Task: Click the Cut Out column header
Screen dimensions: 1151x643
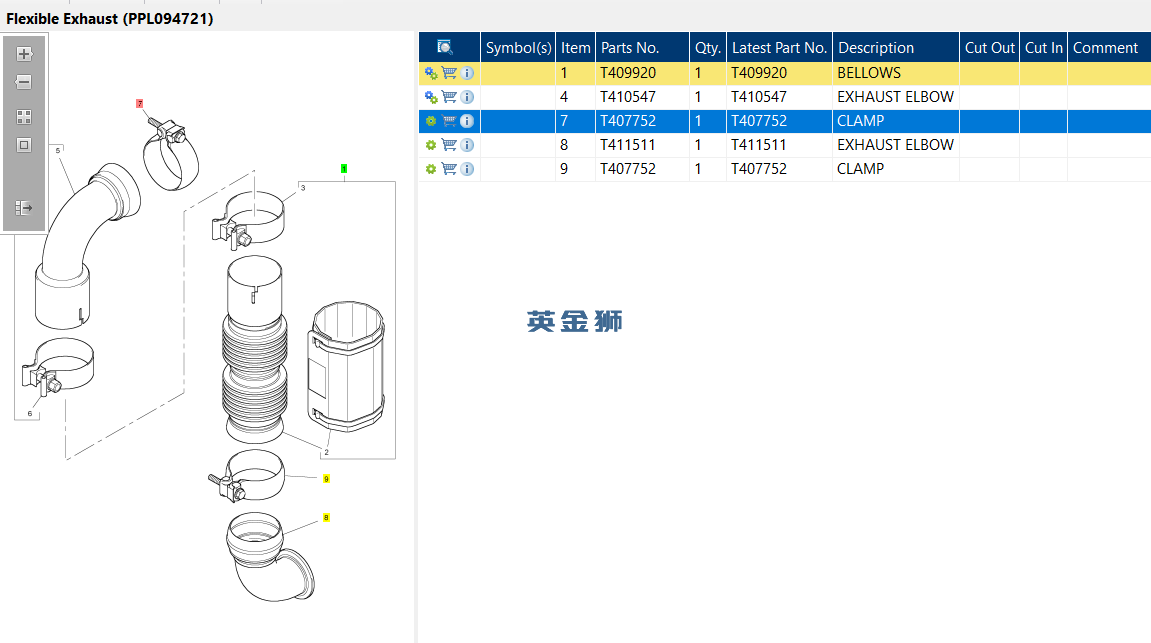Action: [x=990, y=48]
